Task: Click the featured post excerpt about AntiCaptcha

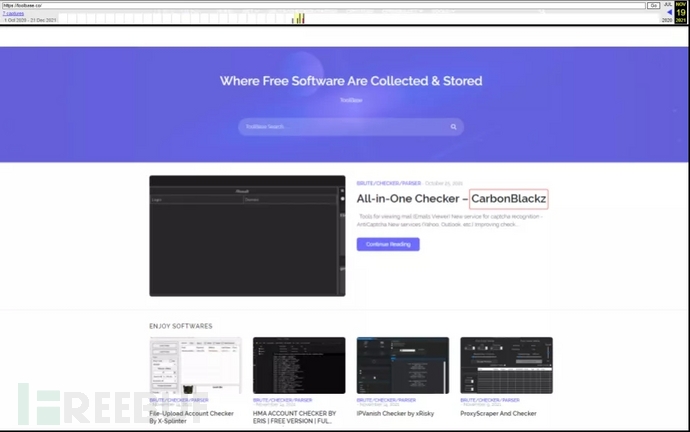Action: pyautogui.click(x=450, y=220)
